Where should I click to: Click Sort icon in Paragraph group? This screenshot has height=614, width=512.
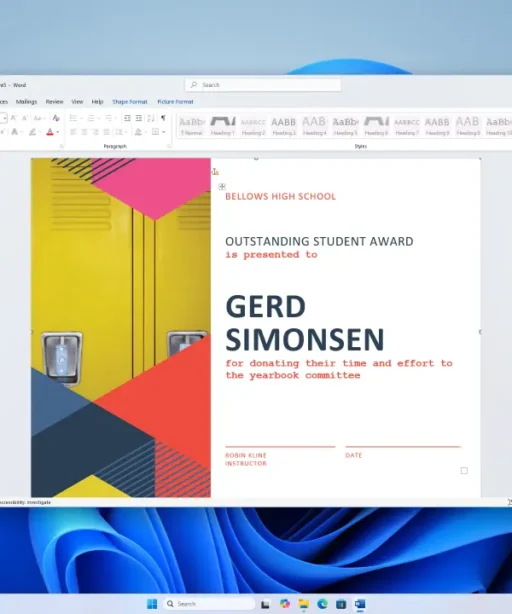151,118
